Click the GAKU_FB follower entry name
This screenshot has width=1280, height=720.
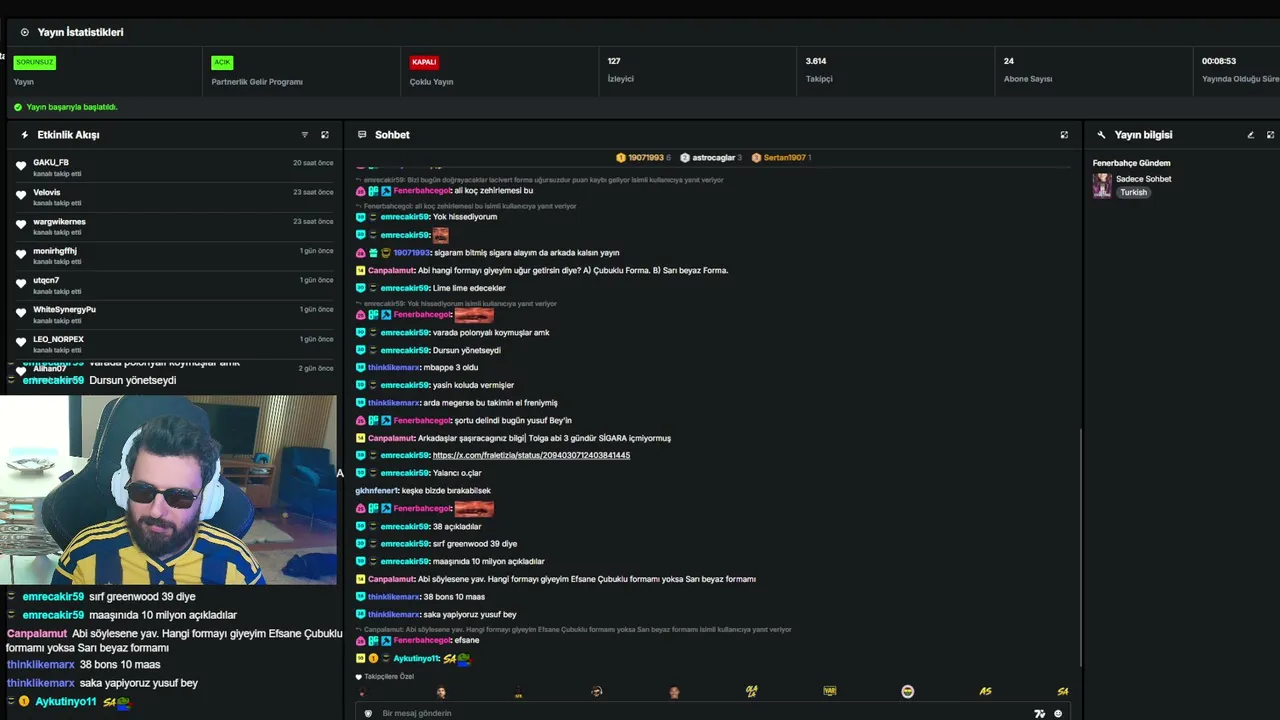click(51, 162)
